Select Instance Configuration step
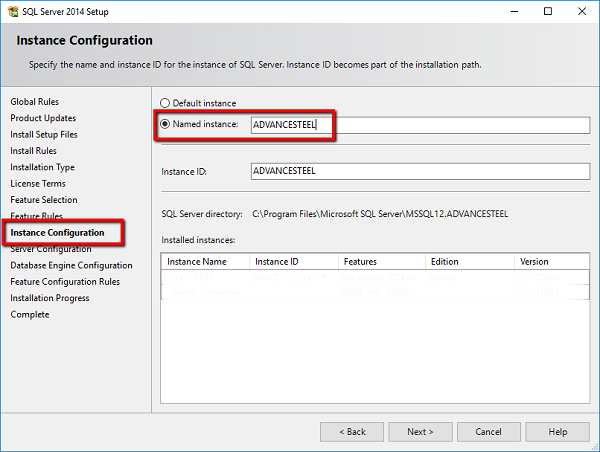600x452 pixels. tap(57, 233)
